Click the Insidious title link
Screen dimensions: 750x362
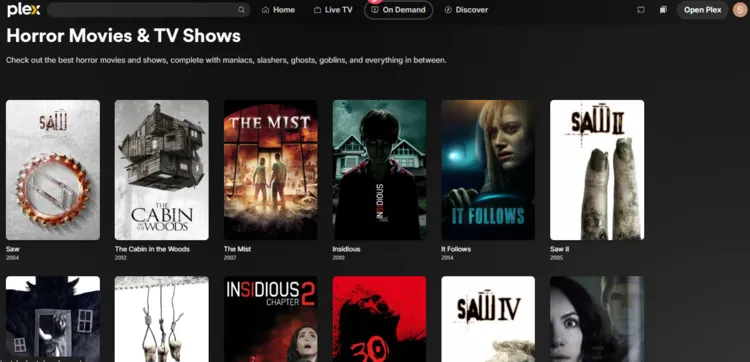[x=346, y=249]
